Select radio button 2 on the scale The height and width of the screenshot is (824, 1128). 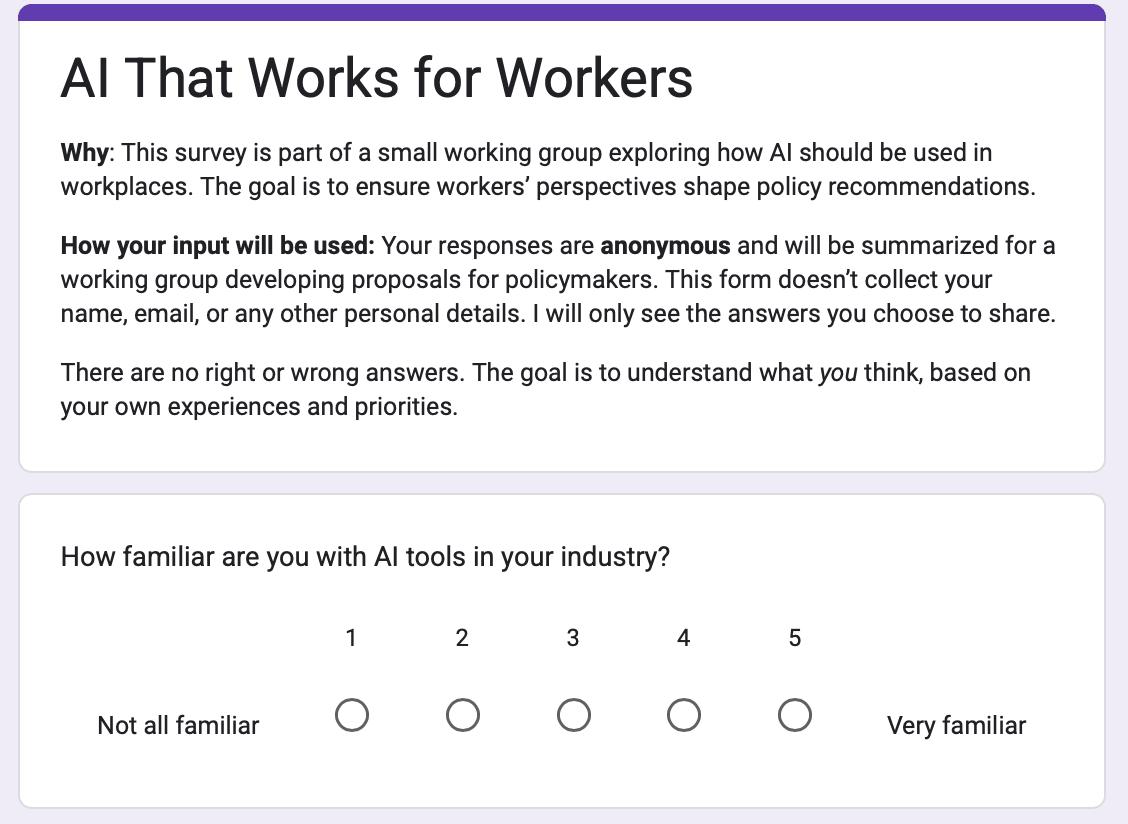coord(463,715)
